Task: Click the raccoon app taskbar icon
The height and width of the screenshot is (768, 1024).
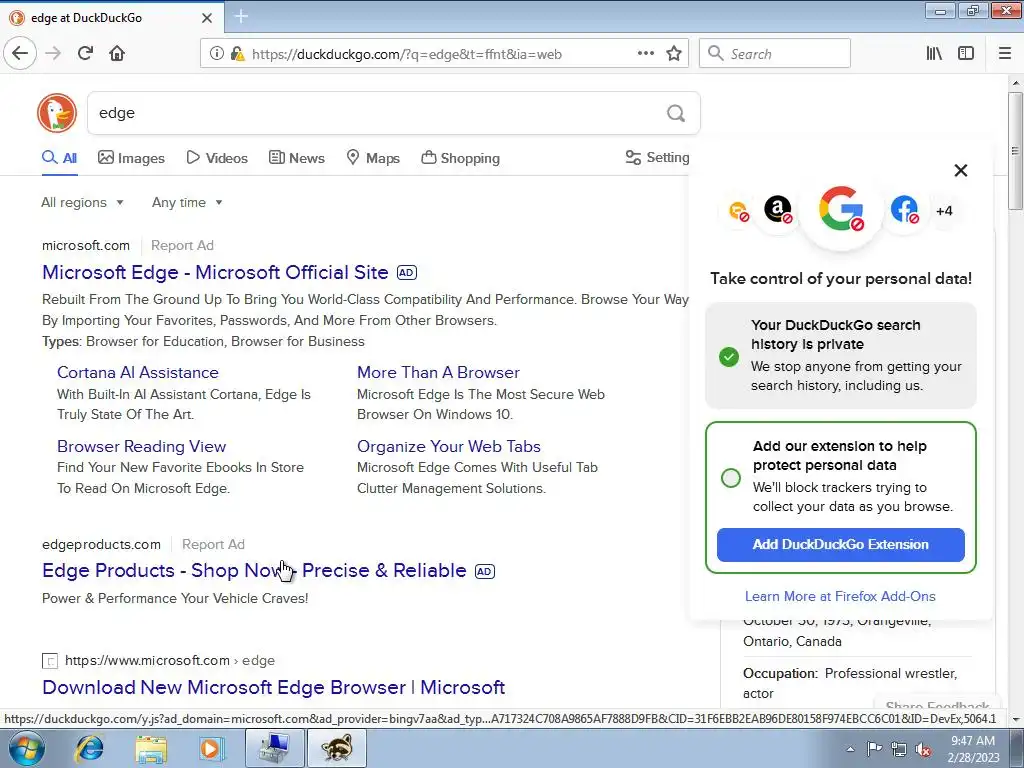Action: click(337, 748)
